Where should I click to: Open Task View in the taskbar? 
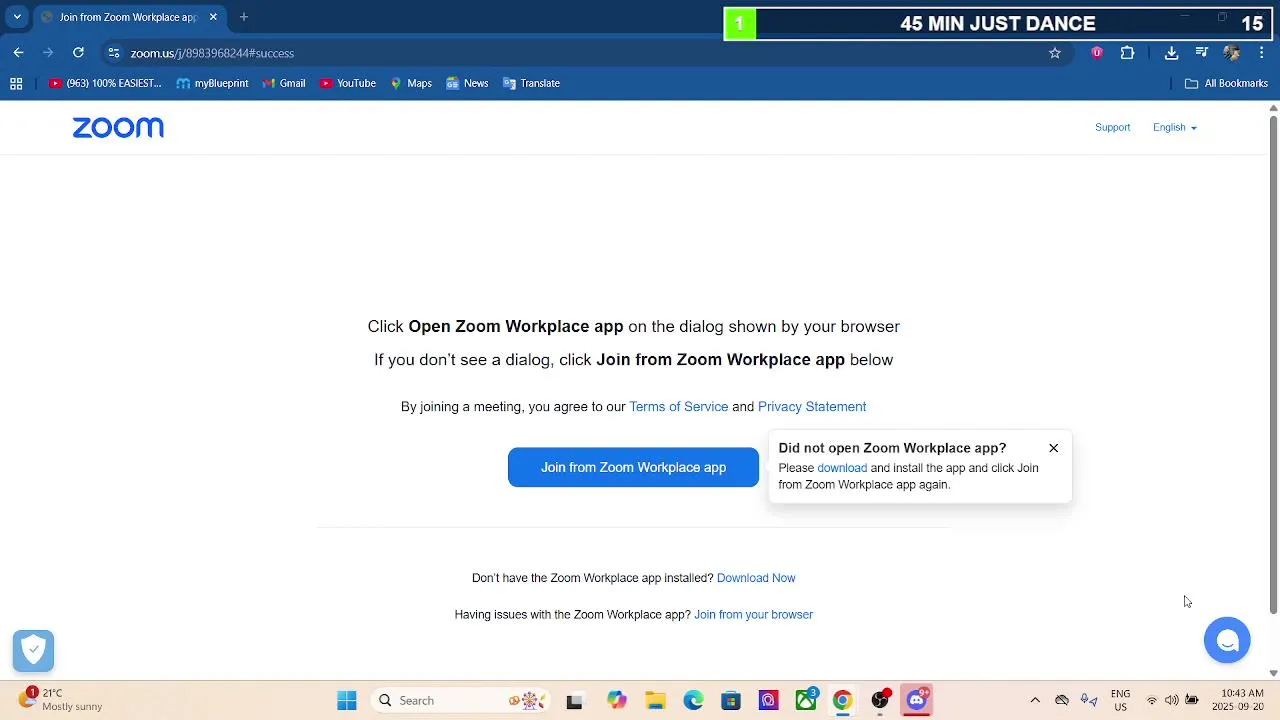point(574,700)
